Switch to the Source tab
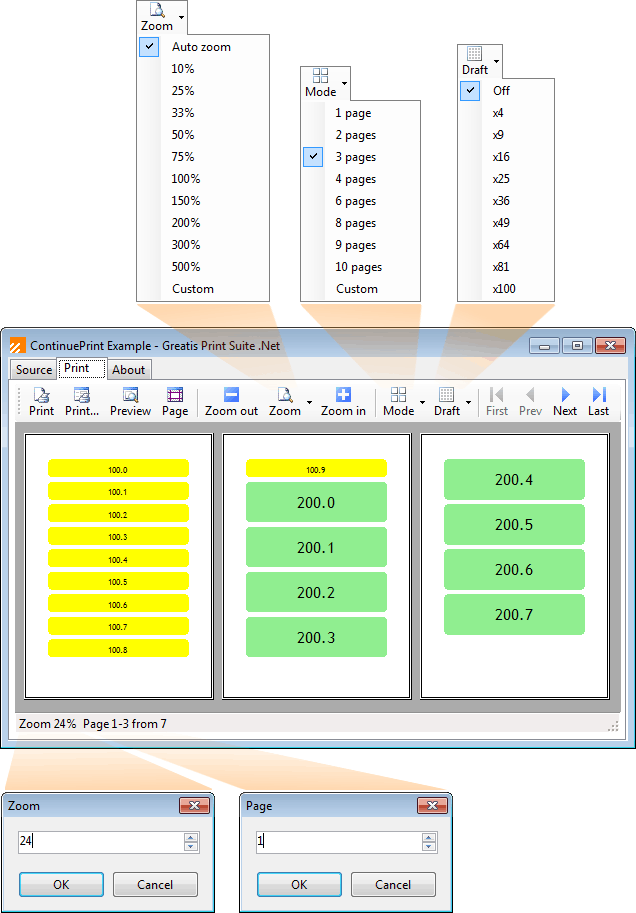The image size is (636, 913). (34, 370)
